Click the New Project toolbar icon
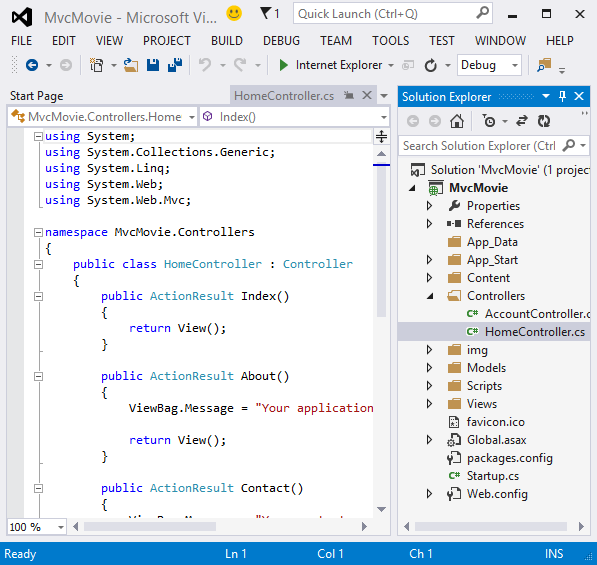This screenshot has width=597, height=565. pos(97,65)
